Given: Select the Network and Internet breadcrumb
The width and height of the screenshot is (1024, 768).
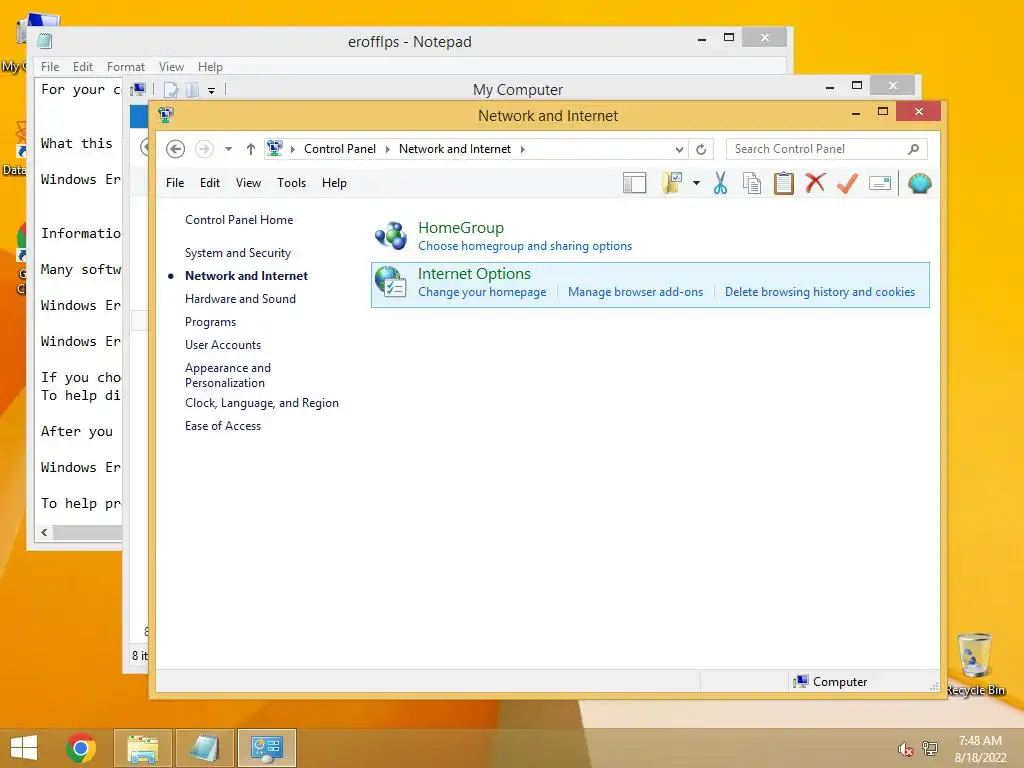Looking at the screenshot, I should (455, 149).
